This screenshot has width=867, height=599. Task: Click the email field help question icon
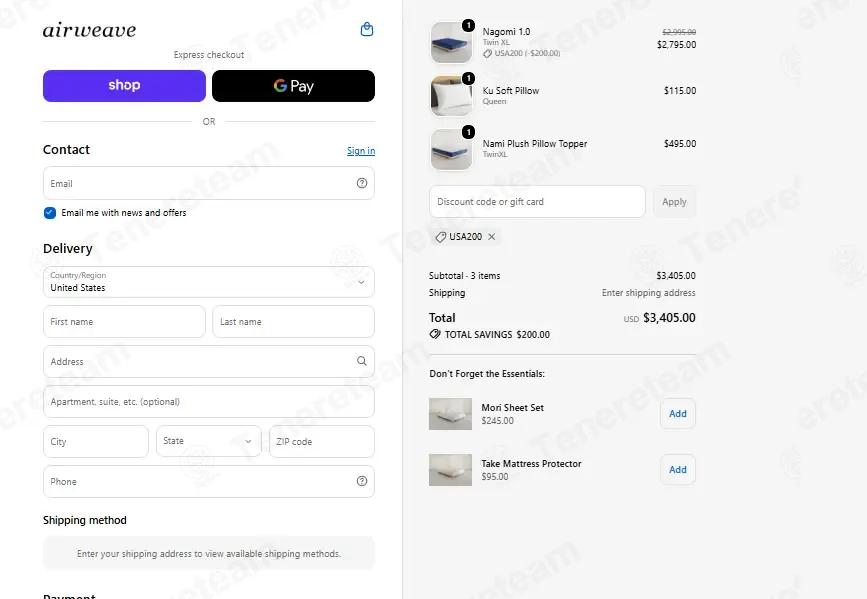[362, 183]
